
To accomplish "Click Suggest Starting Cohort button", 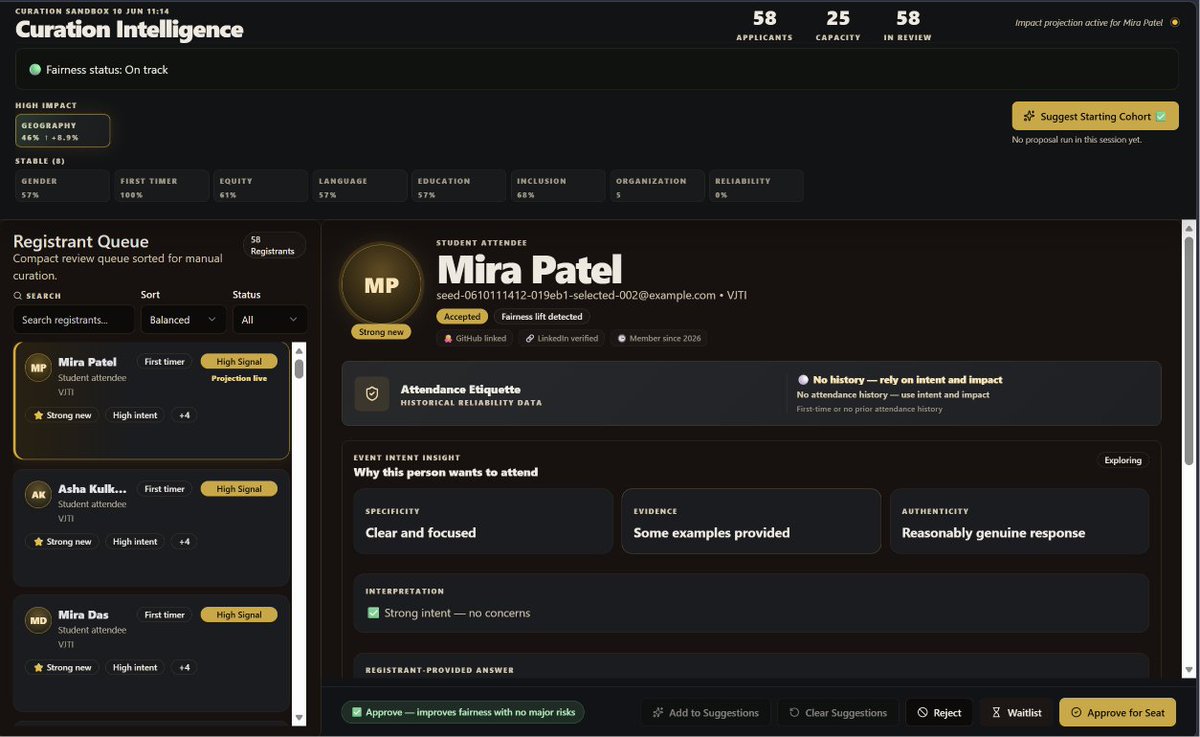I will (1095, 116).
